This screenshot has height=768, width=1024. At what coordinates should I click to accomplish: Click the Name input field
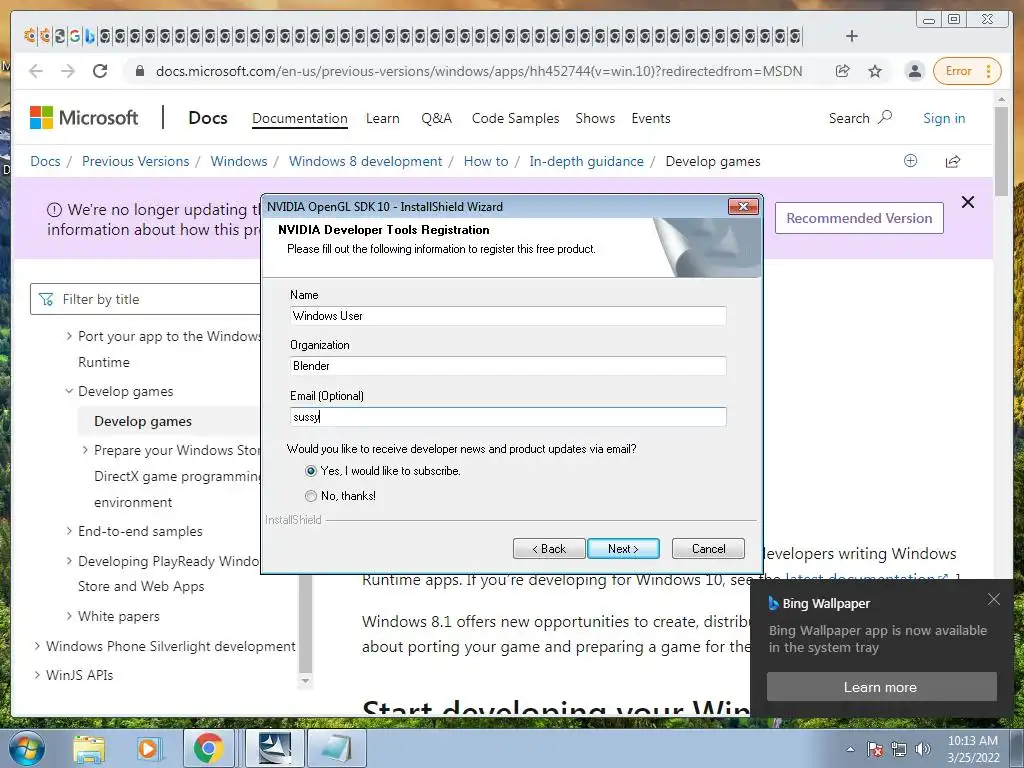click(507, 316)
